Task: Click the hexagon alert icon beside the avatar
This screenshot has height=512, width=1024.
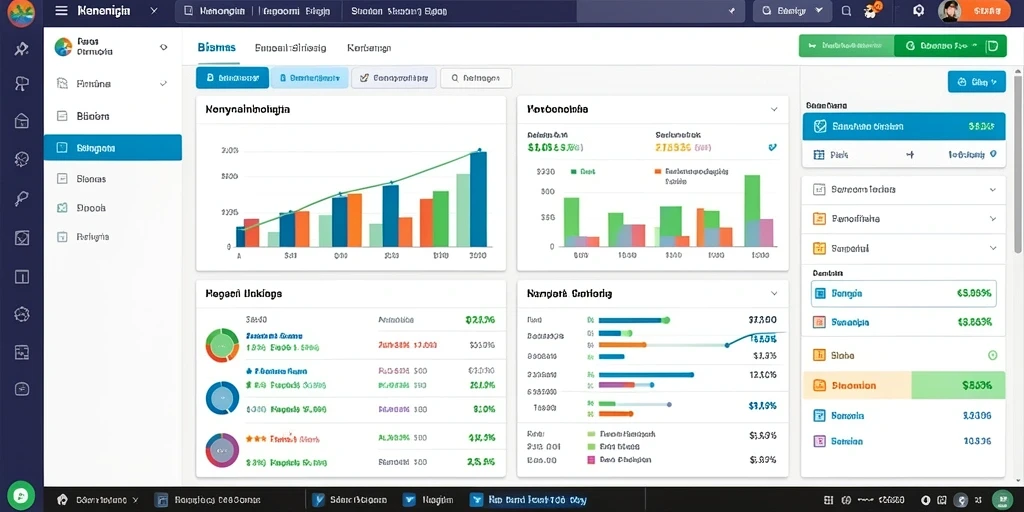Action: click(x=918, y=11)
